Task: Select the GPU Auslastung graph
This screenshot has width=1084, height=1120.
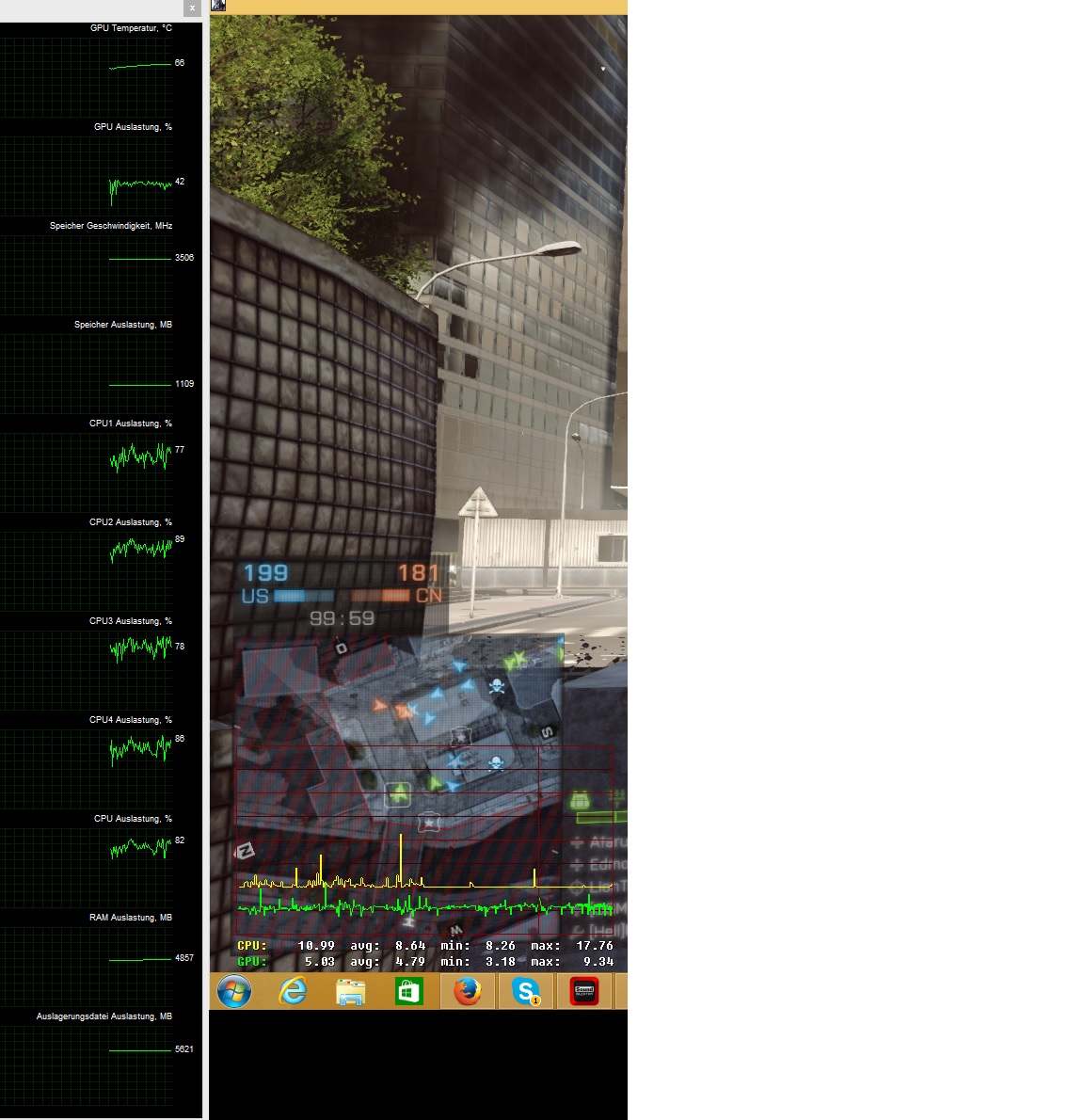Action: point(87,176)
